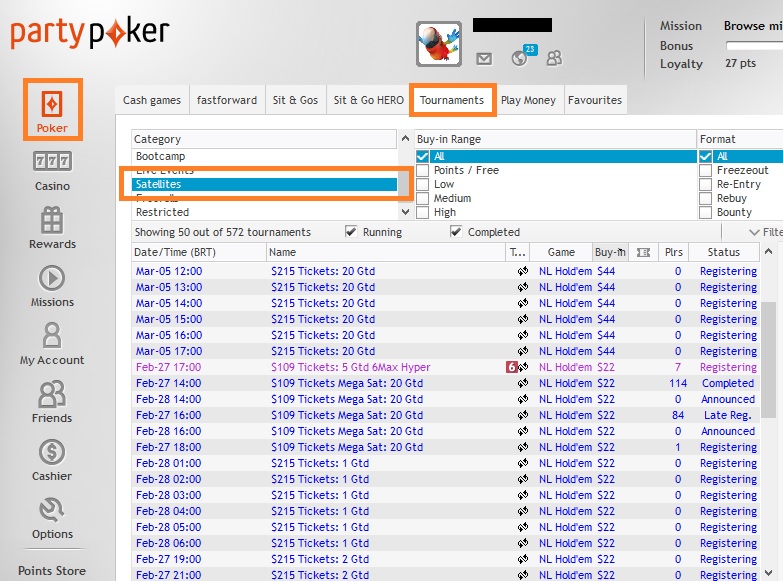Viewport: 783px width, 581px height.
Task: Select Restricted category
Action: 264,212
